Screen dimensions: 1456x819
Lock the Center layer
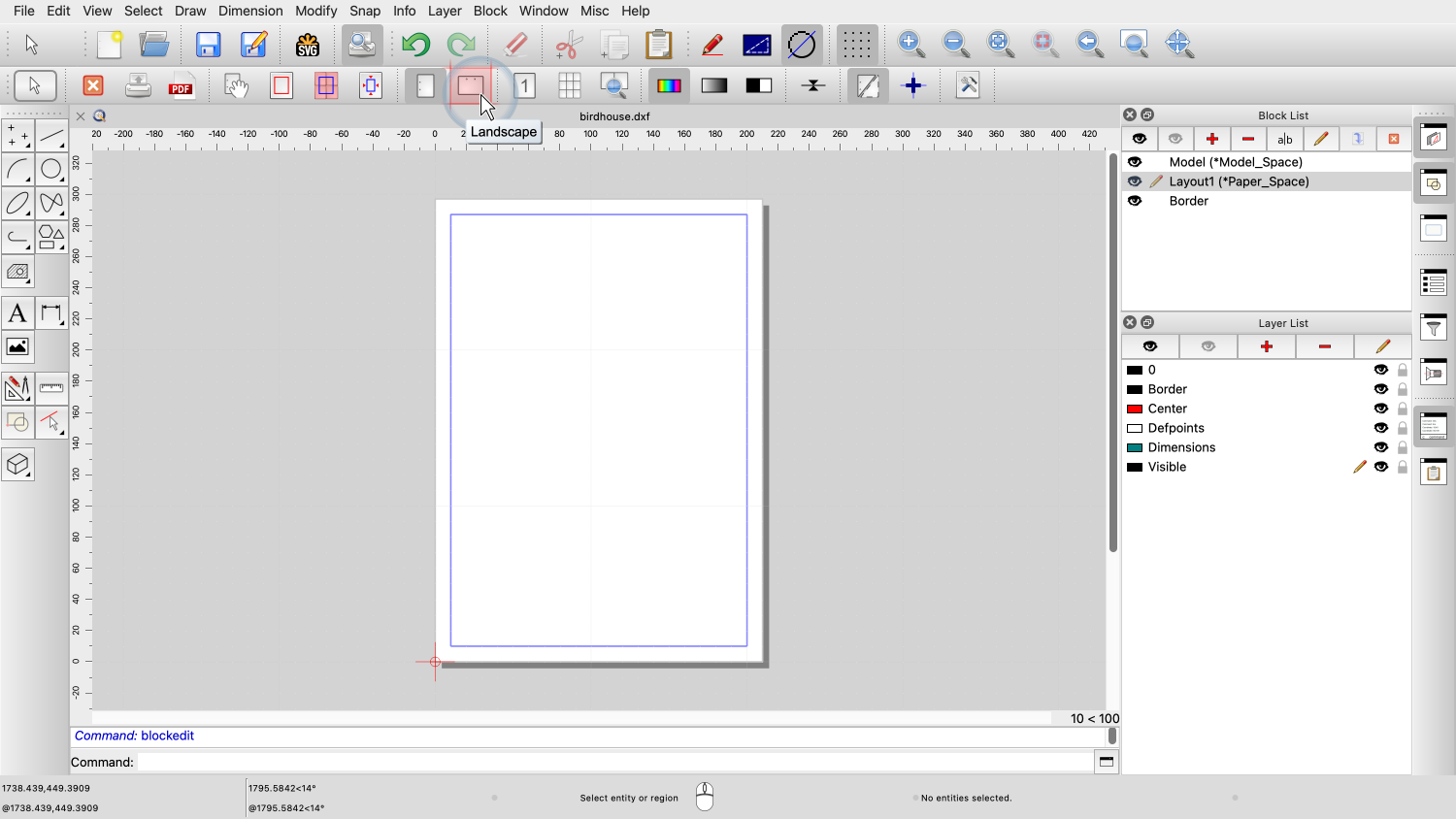point(1403,409)
